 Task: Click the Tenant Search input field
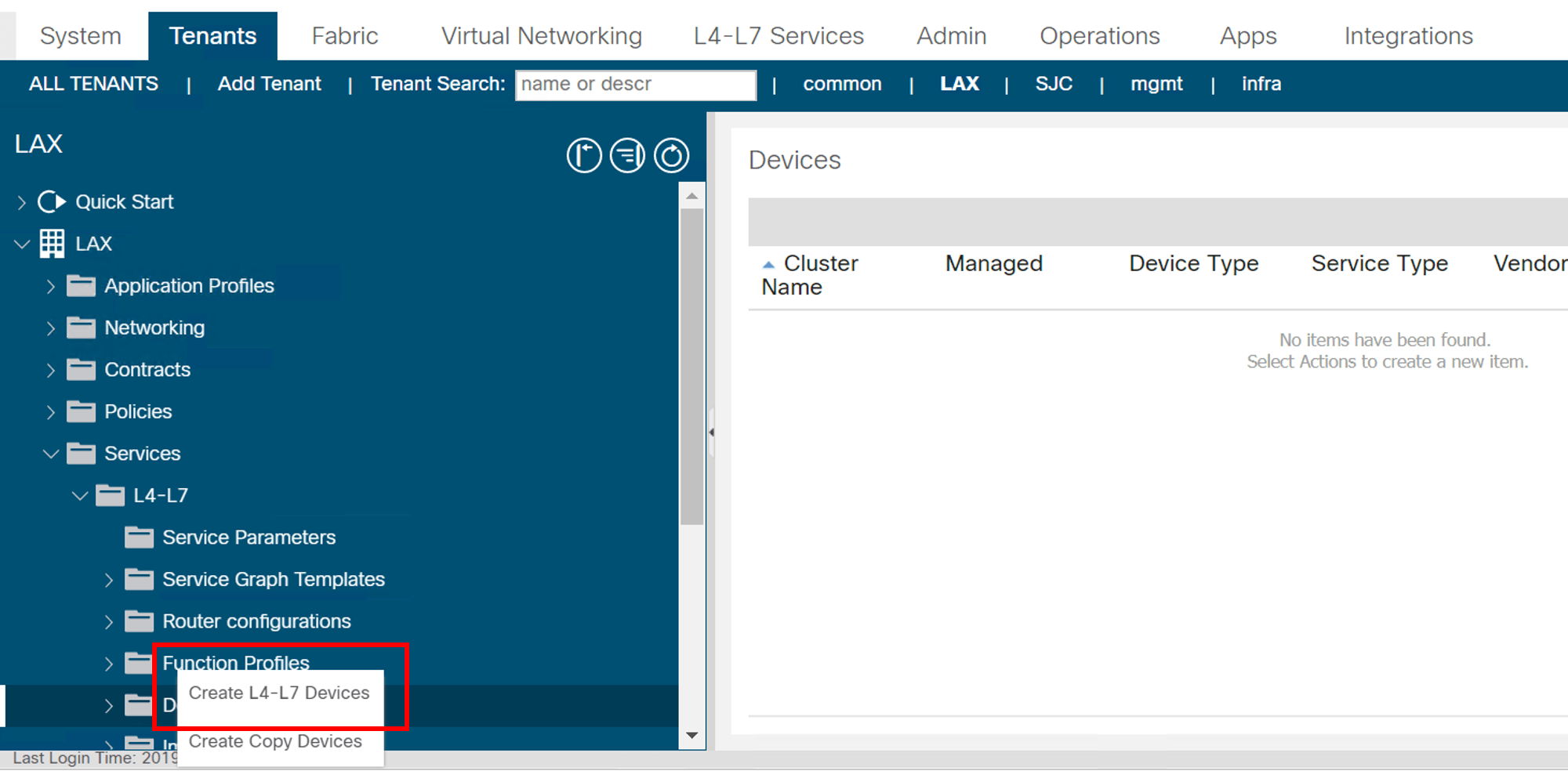635,85
